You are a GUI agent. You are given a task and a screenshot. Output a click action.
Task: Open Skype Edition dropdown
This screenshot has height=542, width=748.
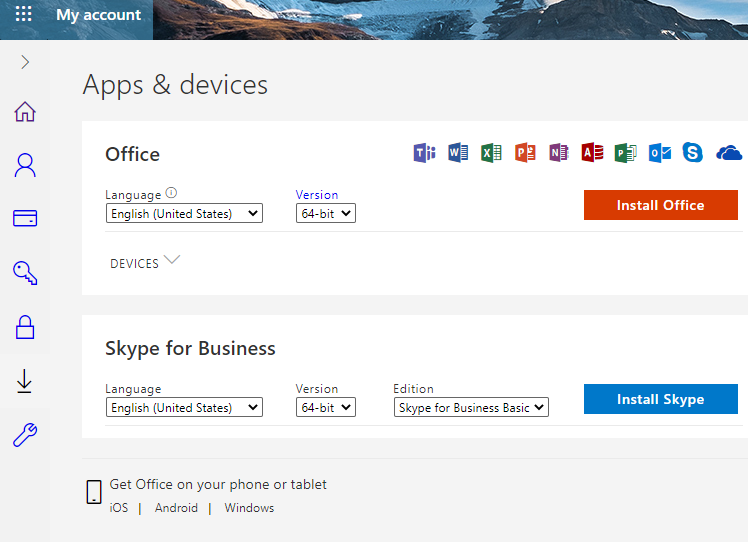471,407
